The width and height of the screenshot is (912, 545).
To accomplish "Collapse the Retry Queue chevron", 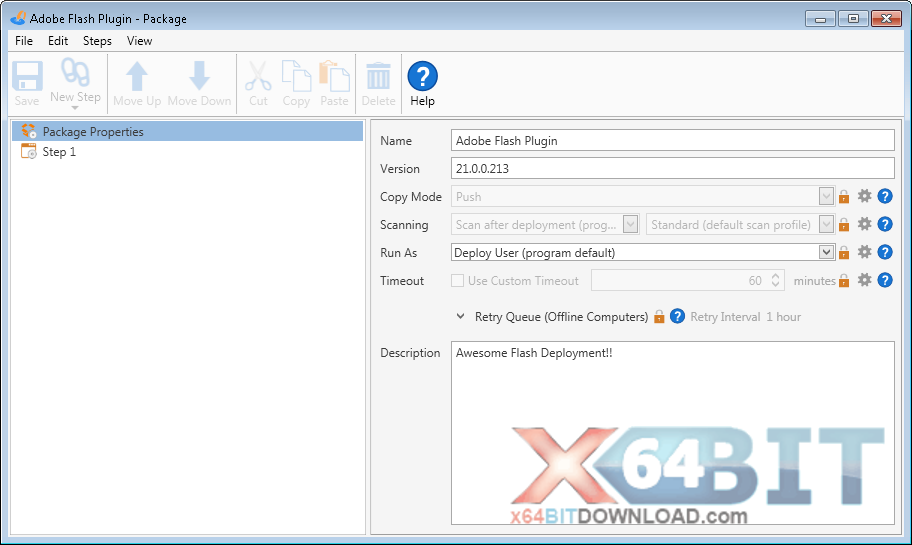I will point(461,316).
